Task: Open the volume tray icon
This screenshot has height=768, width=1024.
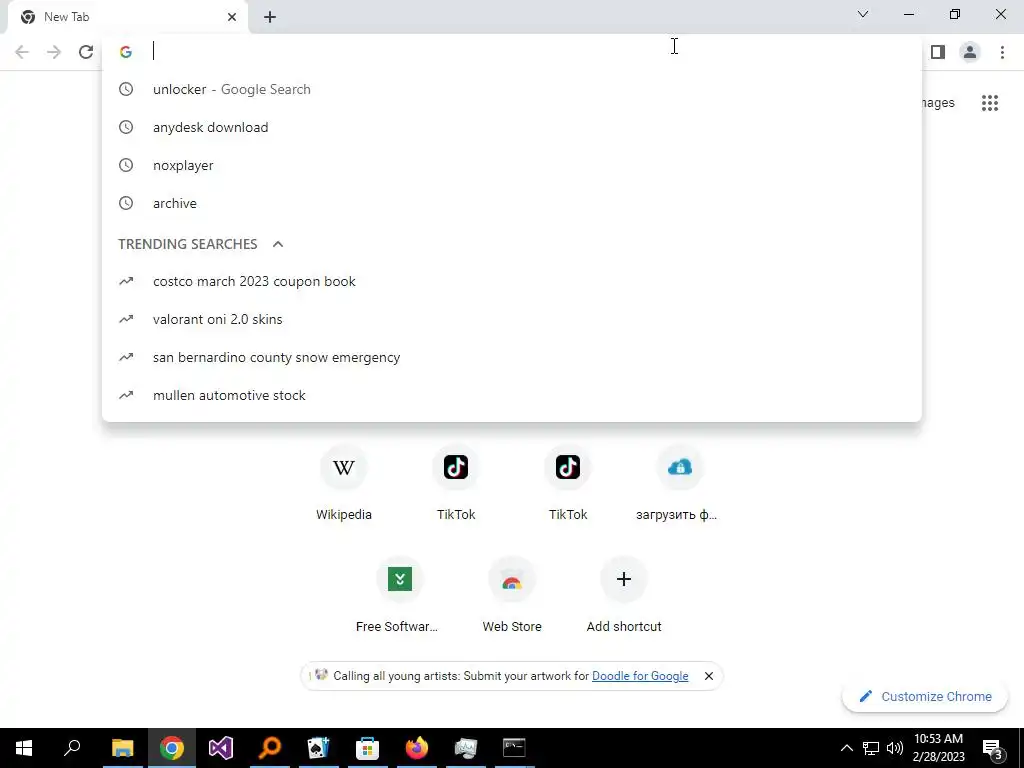Action: (x=895, y=748)
